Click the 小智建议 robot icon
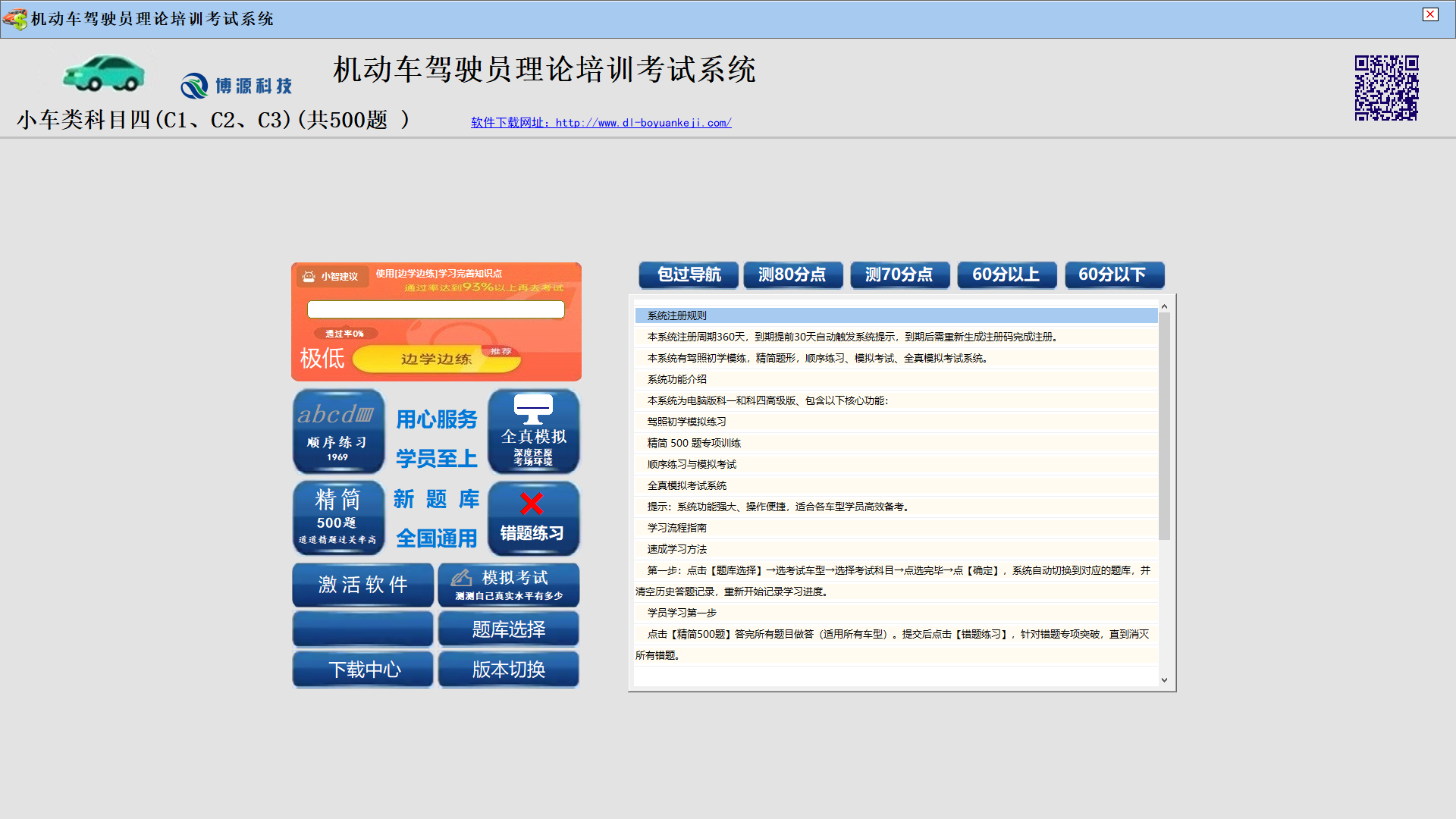 click(x=309, y=276)
